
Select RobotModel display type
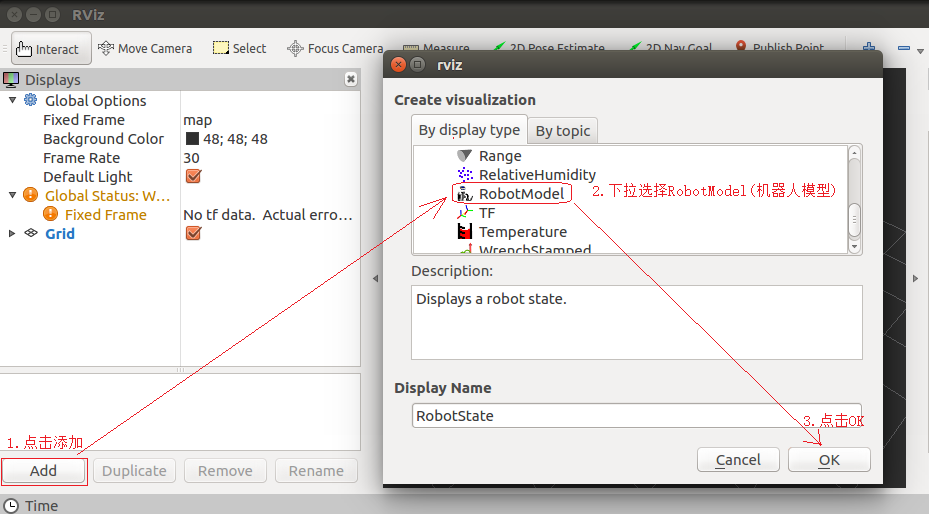point(521,194)
